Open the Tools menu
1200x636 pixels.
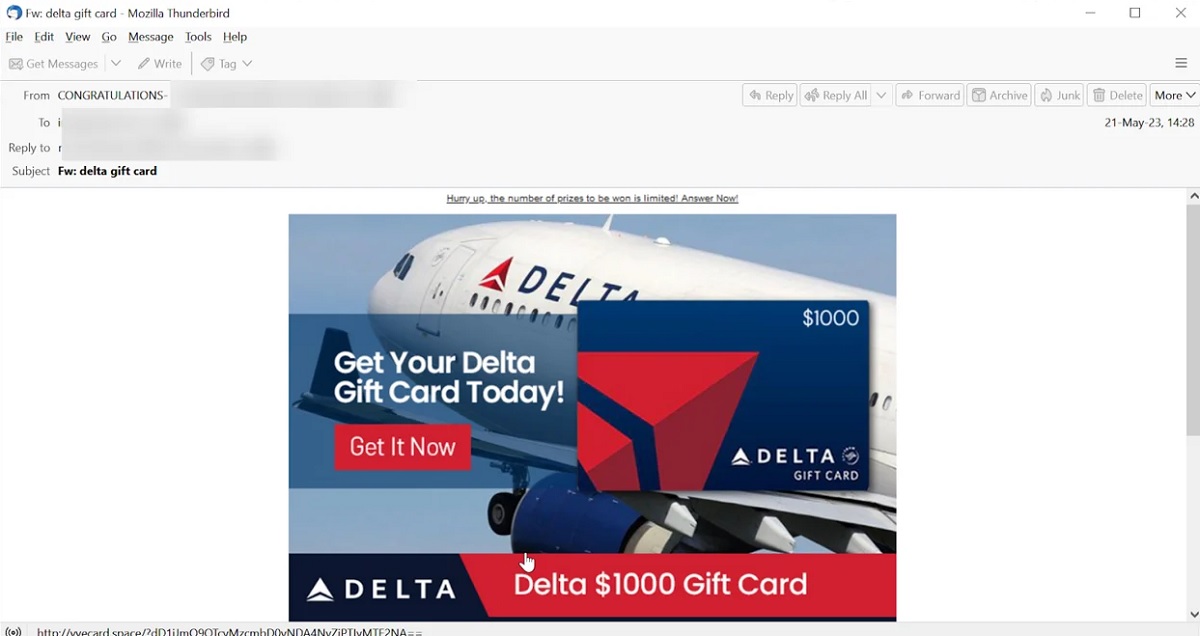(x=198, y=37)
